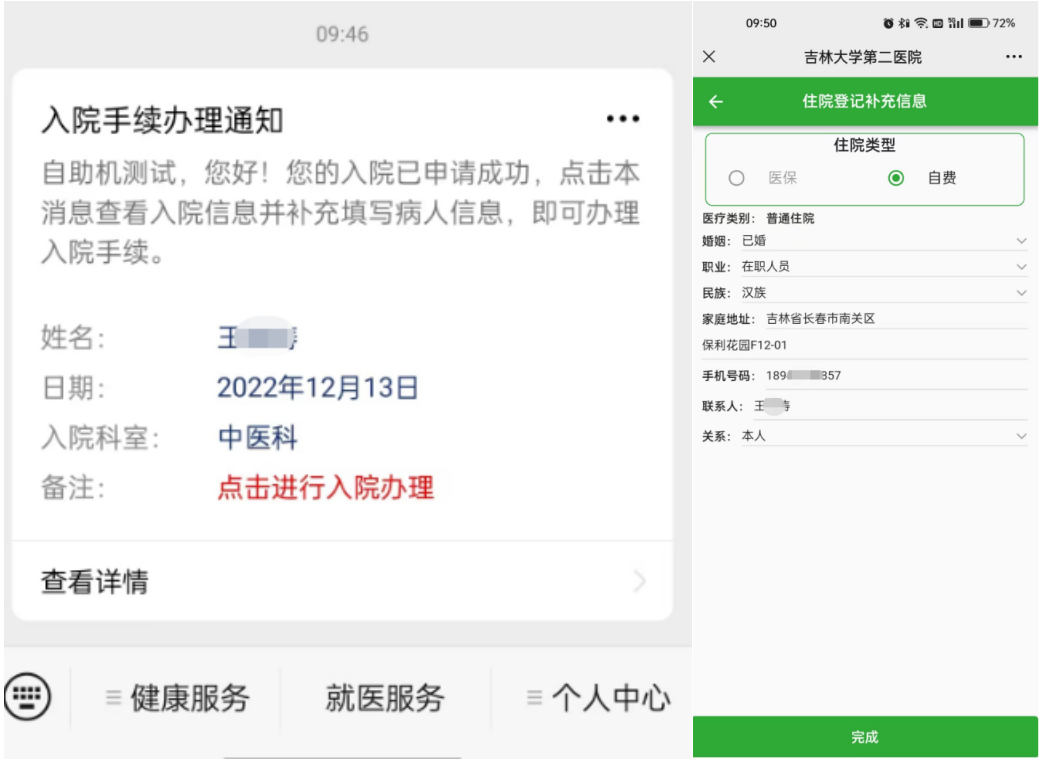This screenshot has height=760, width=1041.
Task: Go back with the green header arrow
Action: tap(716, 102)
